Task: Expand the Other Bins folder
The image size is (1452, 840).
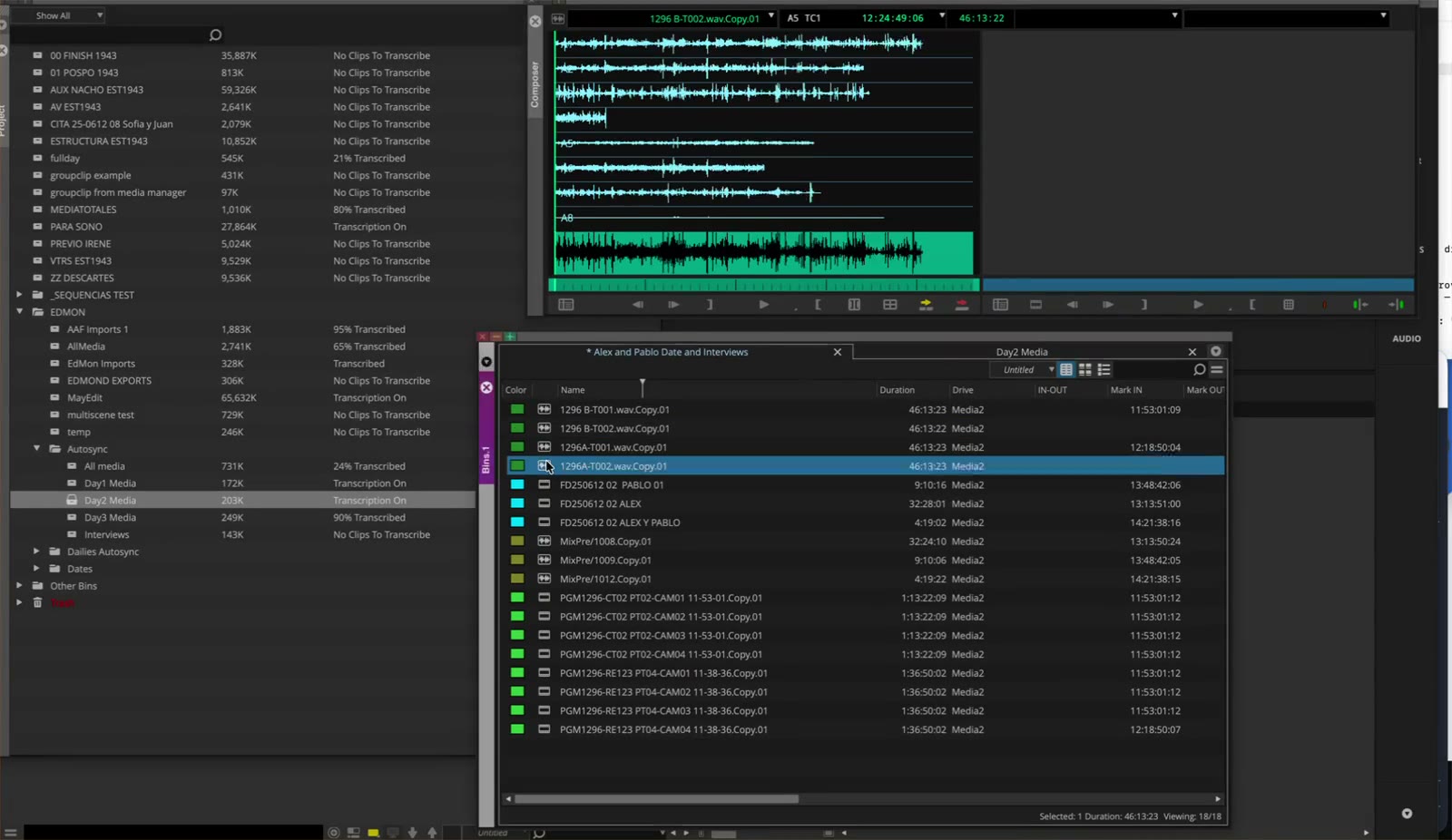Action: (19, 585)
